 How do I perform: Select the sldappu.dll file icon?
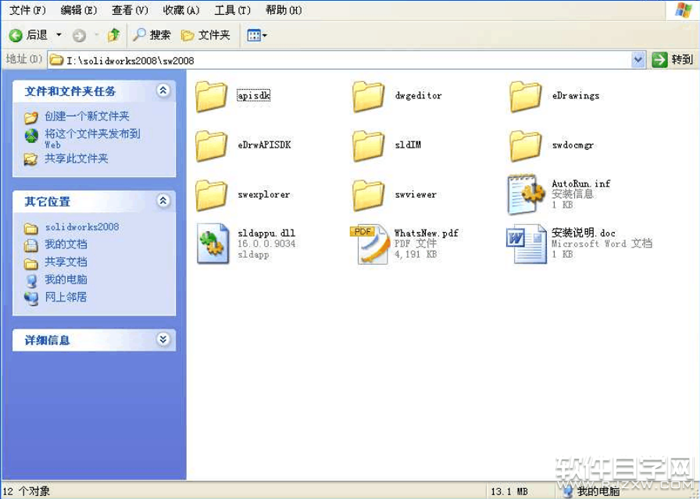(x=213, y=244)
